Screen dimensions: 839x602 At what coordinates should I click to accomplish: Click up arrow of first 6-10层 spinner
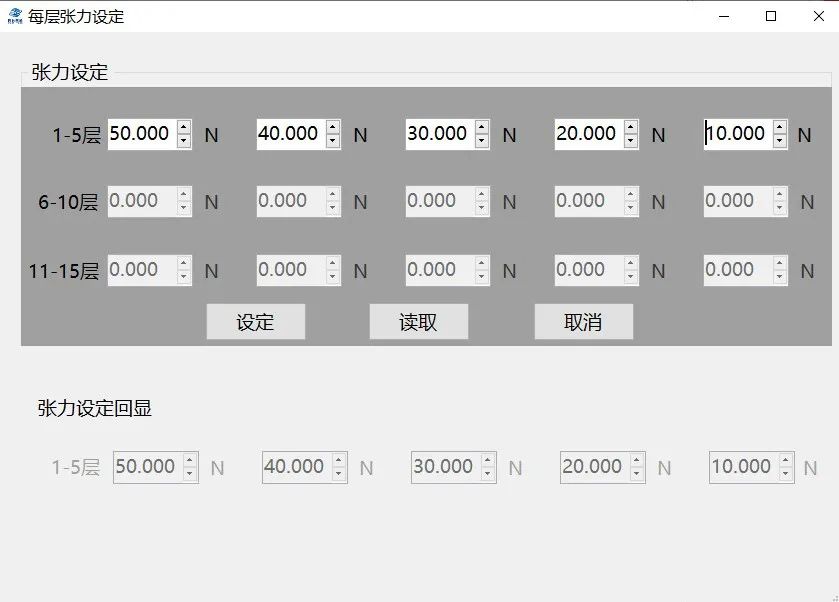pyautogui.click(x=184, y=194)
